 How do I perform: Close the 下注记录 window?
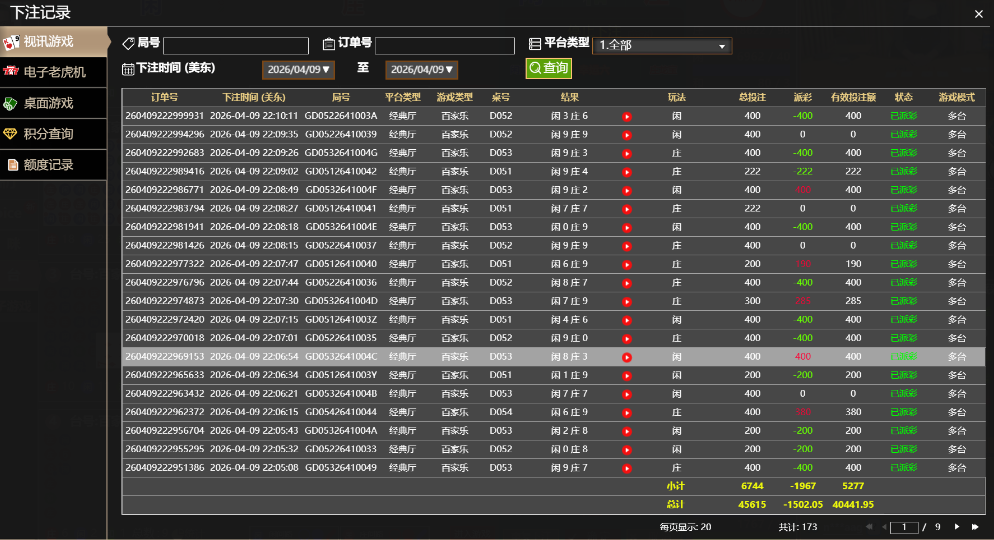[x=978, y=13]
